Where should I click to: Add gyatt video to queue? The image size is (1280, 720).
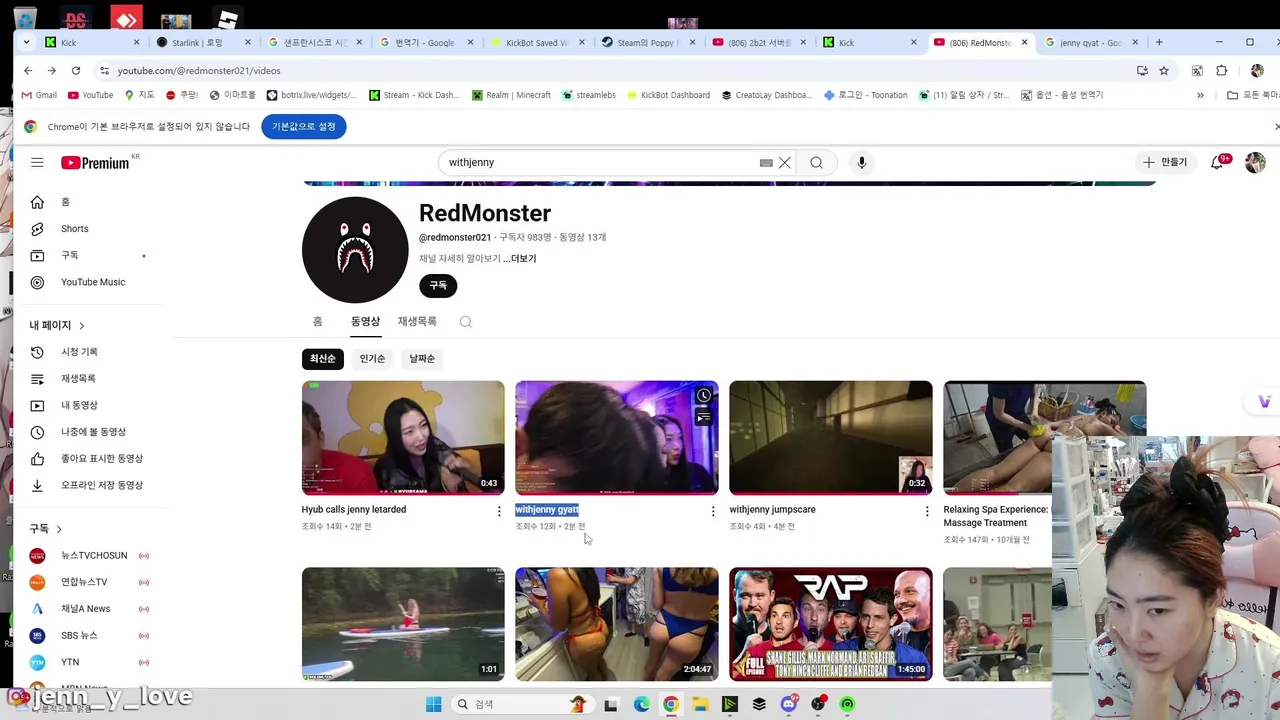(704, 416)
